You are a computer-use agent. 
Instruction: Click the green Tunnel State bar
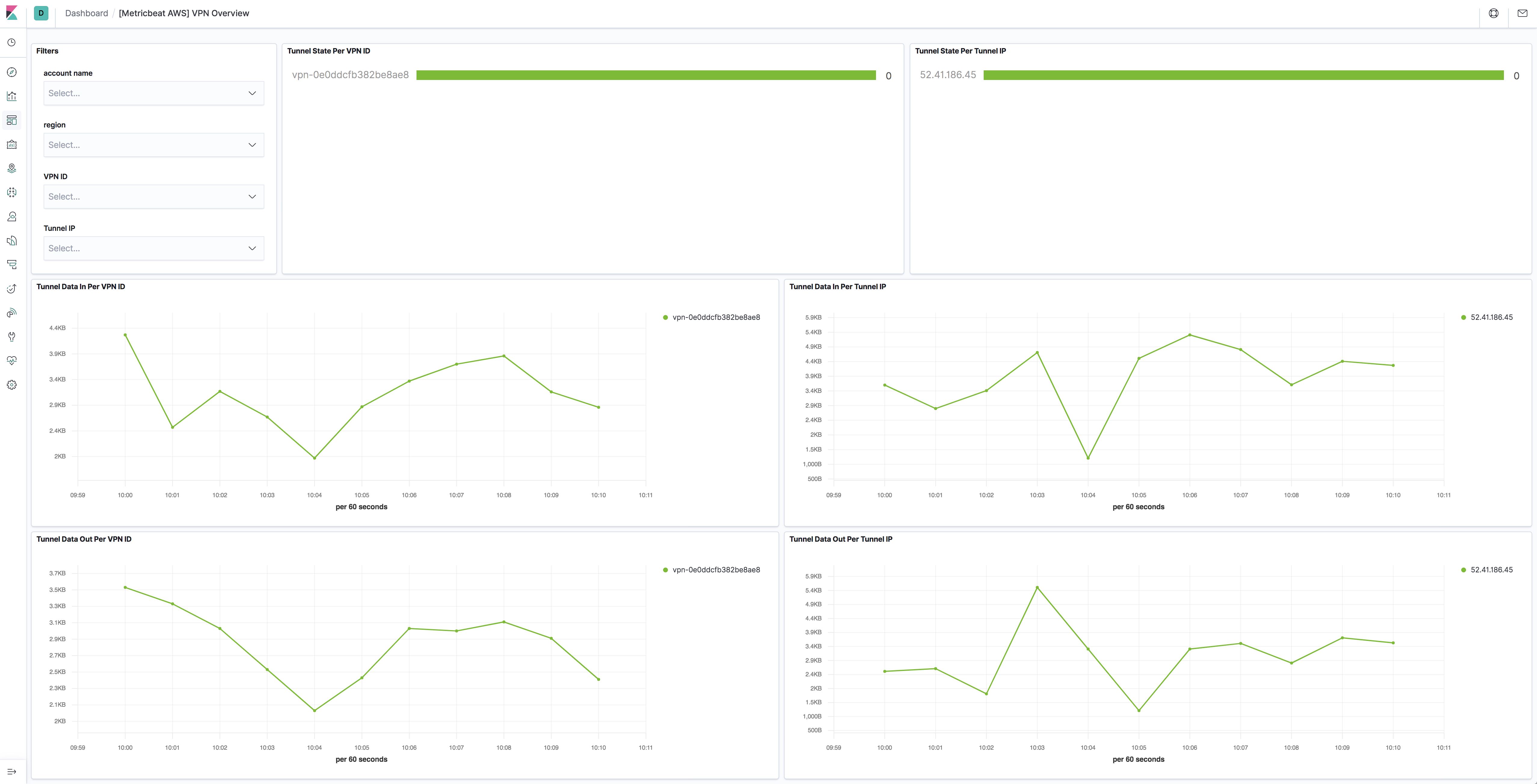[647, 75]
